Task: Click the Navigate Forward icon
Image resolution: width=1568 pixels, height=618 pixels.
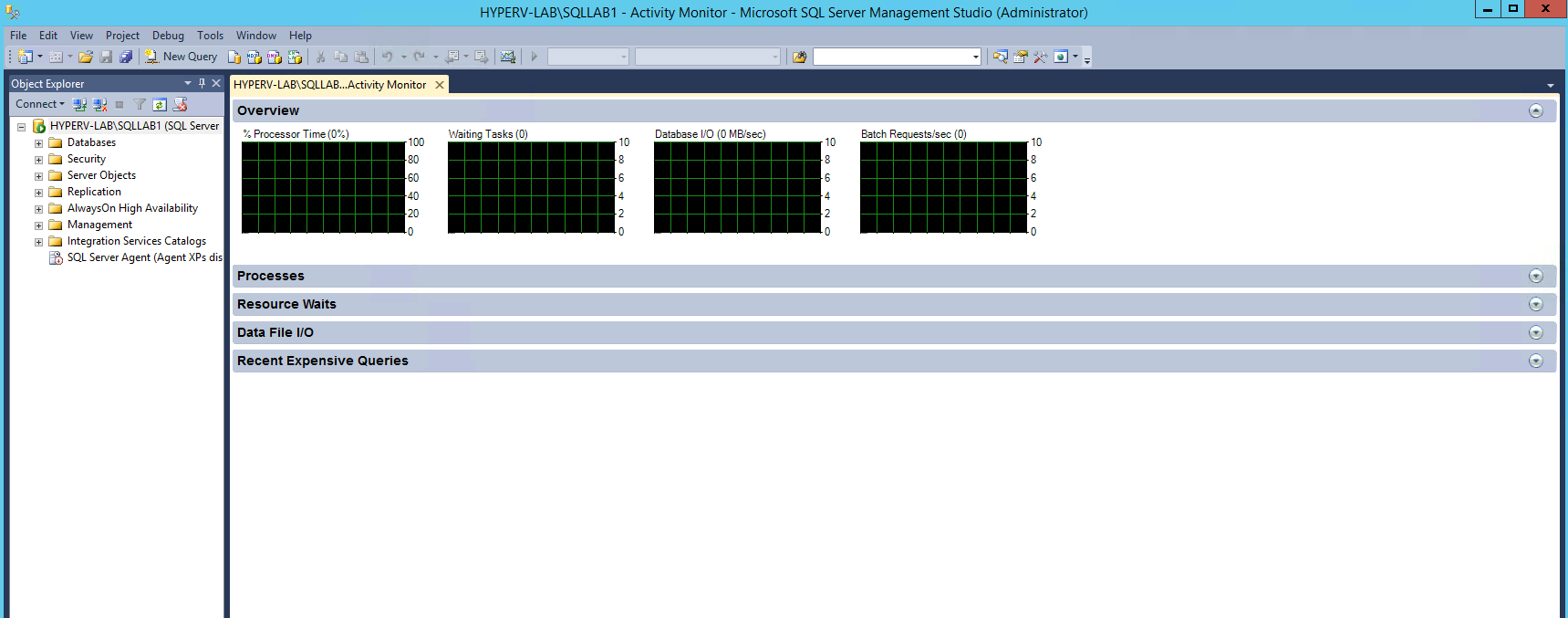Action: click(x=482, y=57)
